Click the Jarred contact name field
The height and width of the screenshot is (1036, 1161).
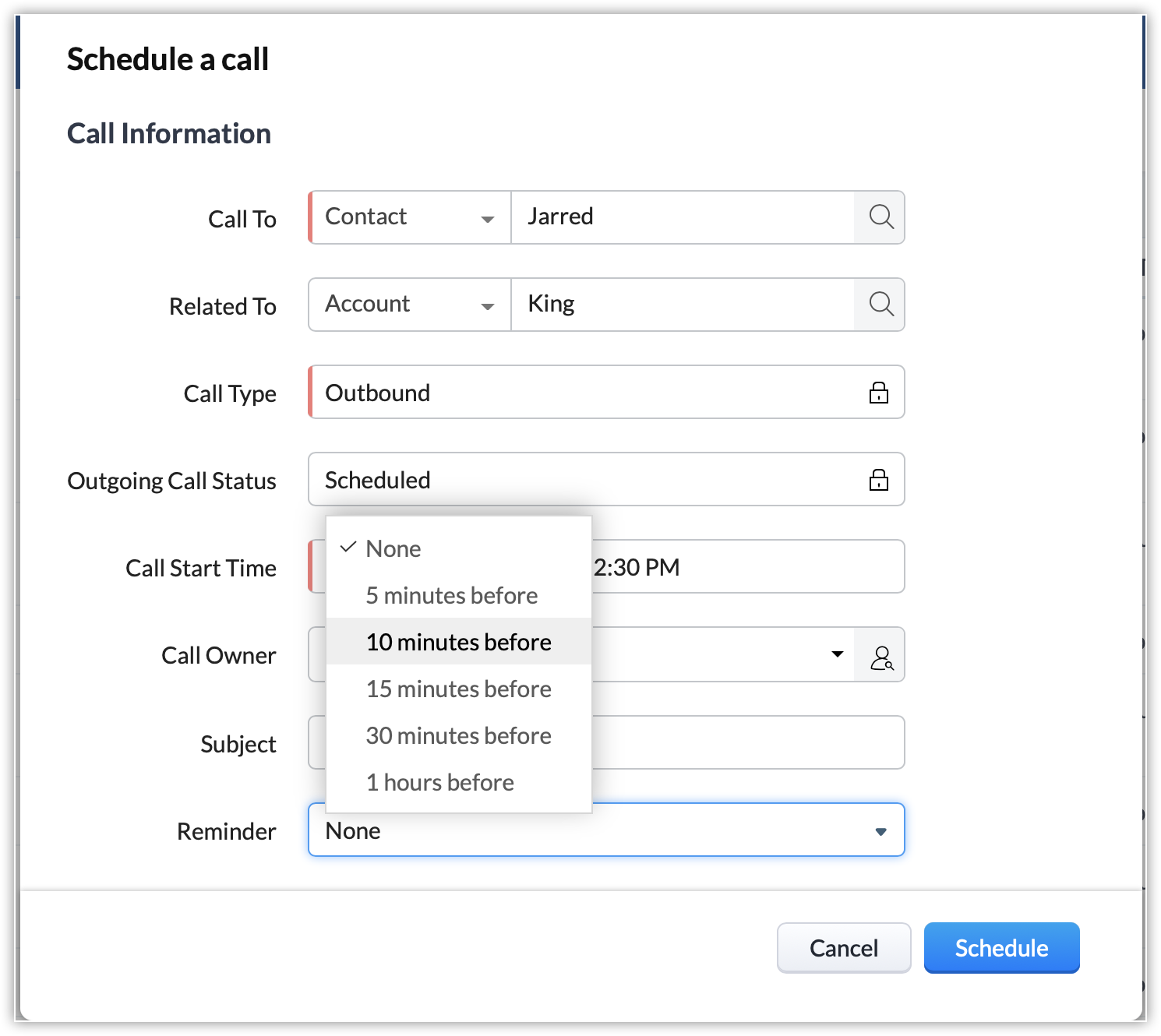(x=682, y=217)
